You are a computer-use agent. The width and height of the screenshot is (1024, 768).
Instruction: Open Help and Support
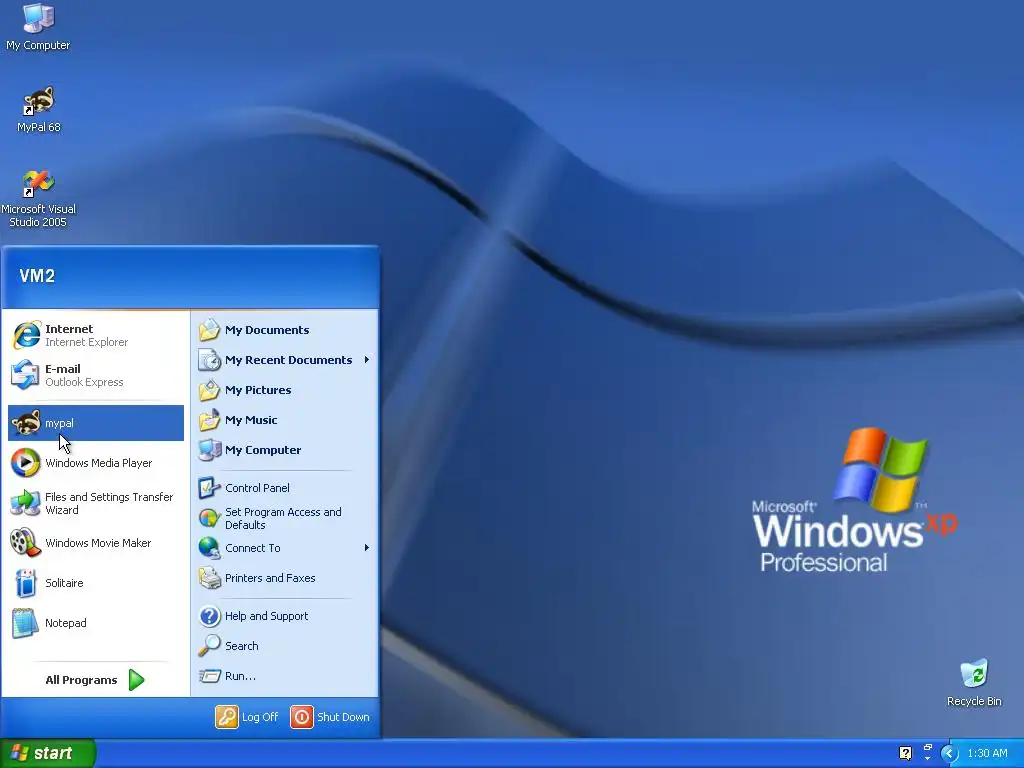[285, 616]
